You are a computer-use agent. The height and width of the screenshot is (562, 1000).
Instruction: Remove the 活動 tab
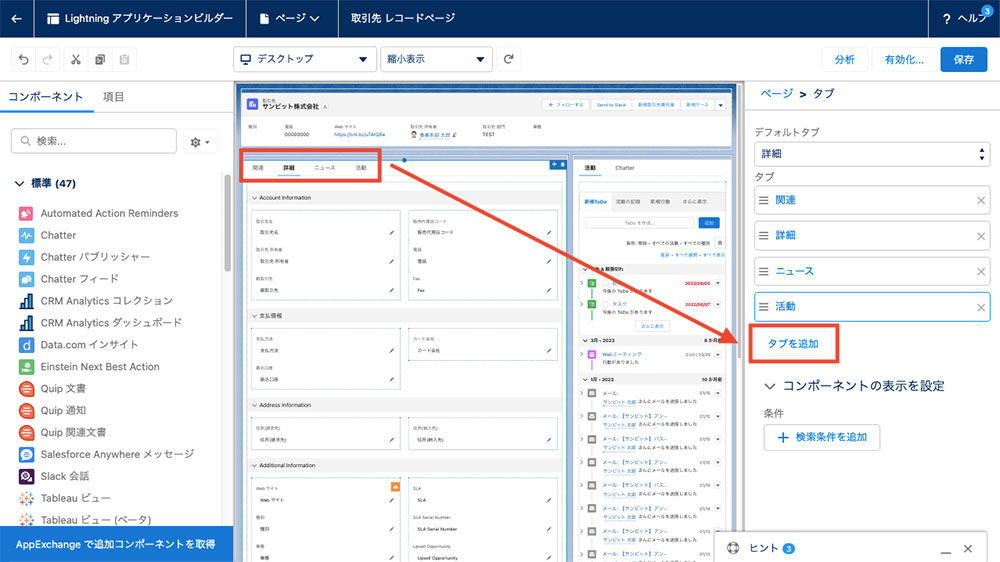coord(981,307)
